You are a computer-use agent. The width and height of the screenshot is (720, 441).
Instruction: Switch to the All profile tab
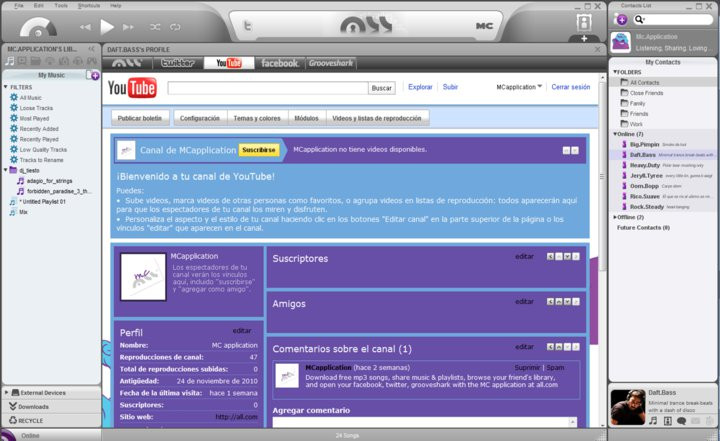pos(127,63)
